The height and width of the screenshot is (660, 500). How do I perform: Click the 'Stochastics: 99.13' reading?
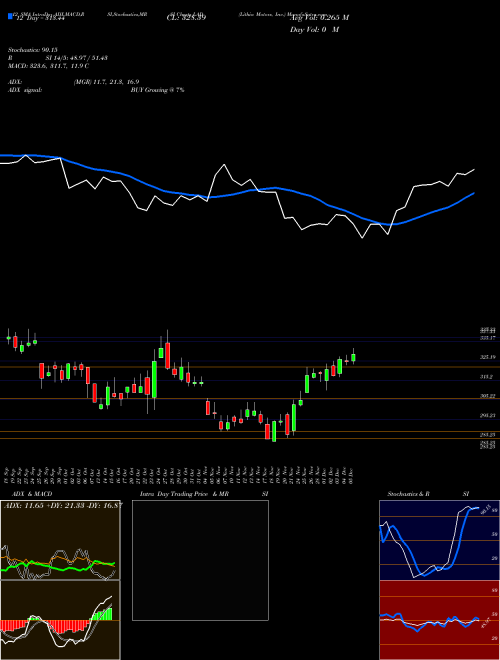[32, 50]
